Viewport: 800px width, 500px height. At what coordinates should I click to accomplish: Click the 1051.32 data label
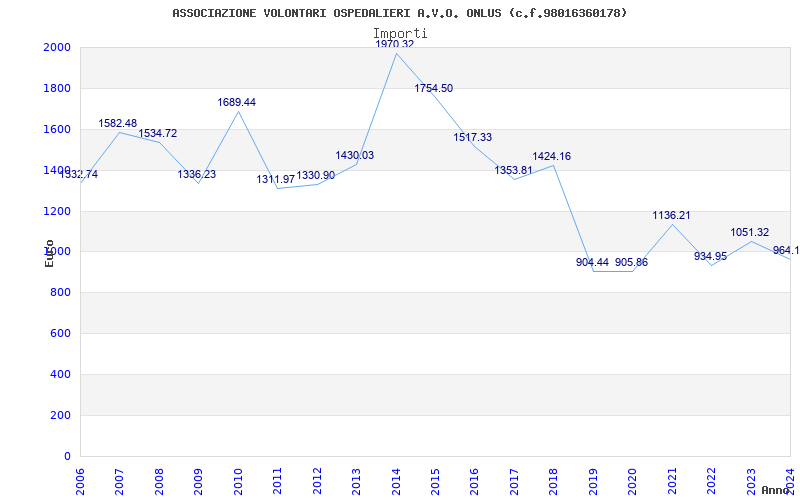click(749, 232)
